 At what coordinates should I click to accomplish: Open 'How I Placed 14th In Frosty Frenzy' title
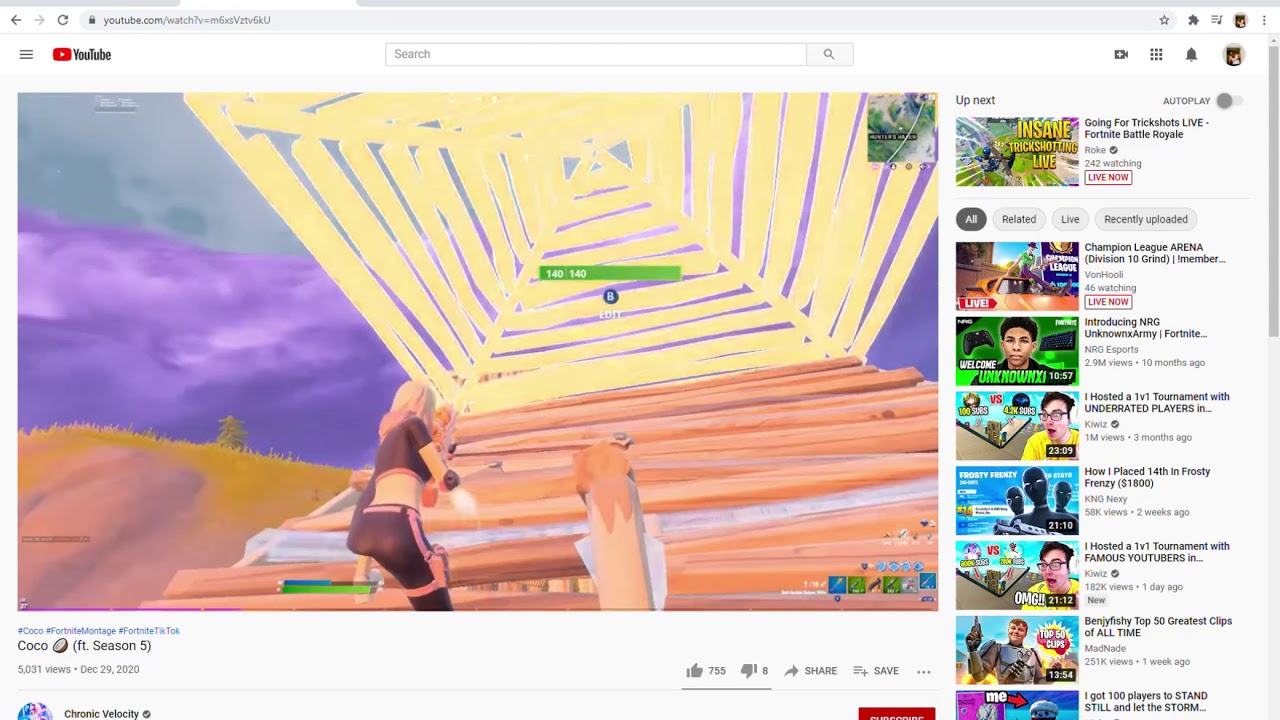[x=1147, y=477]
